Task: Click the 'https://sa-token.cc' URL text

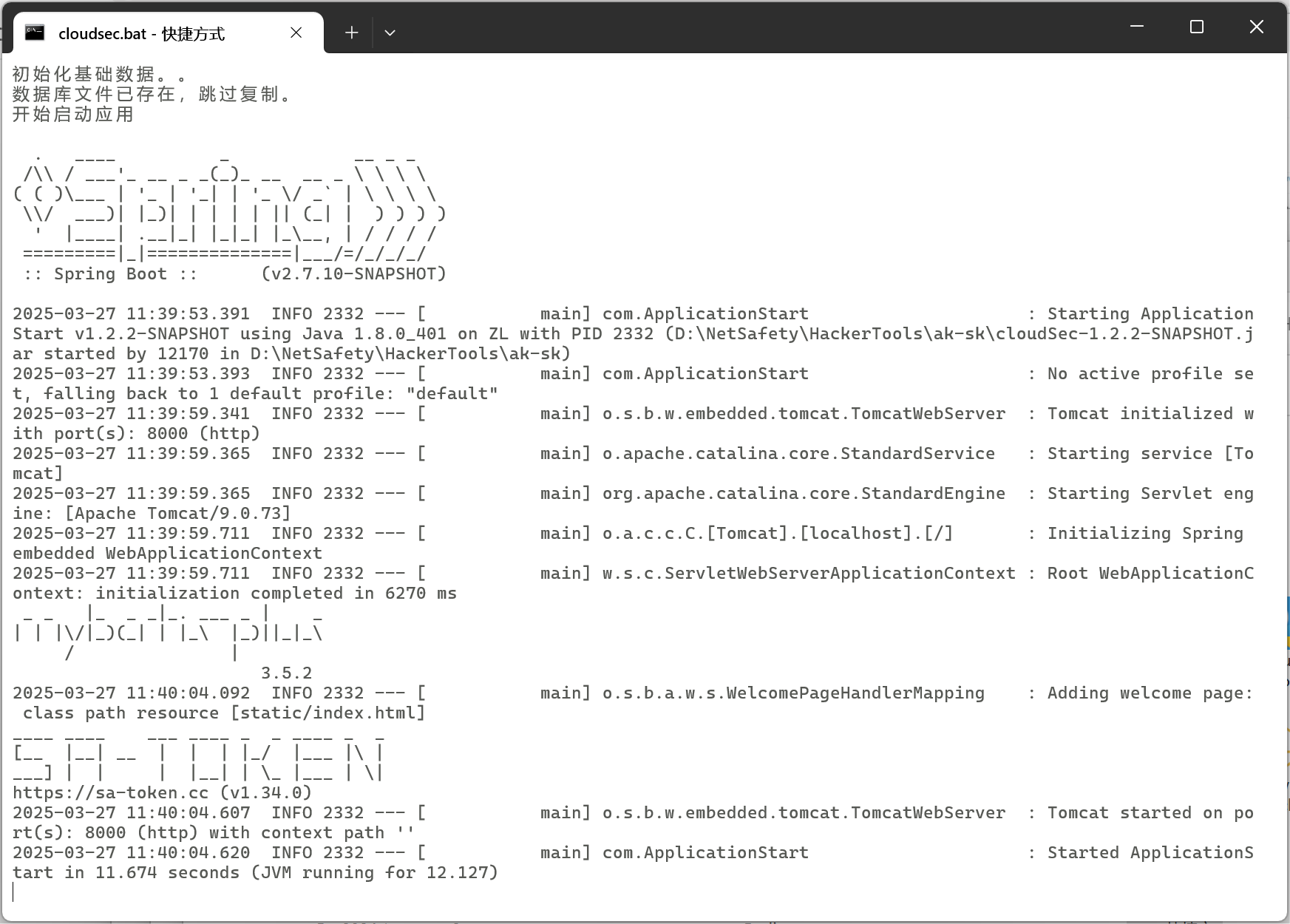Action: pyautogui.click(x=111, y=793)
